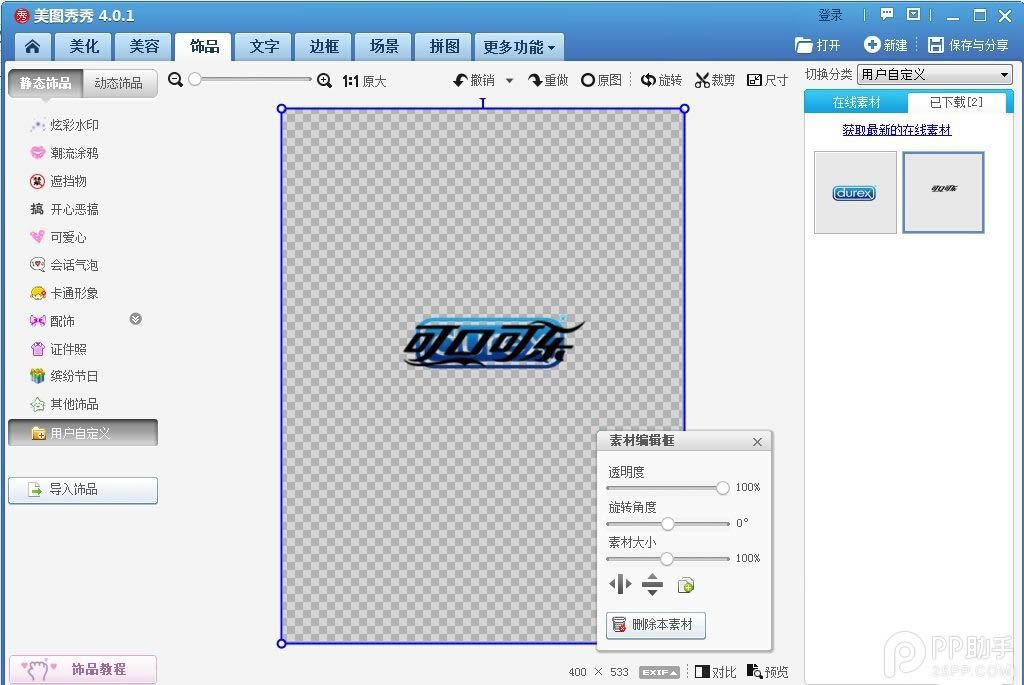Click the 旋转 rotate tool
The width and height of the screenshot is (1024, 685).
coord(662,80)
